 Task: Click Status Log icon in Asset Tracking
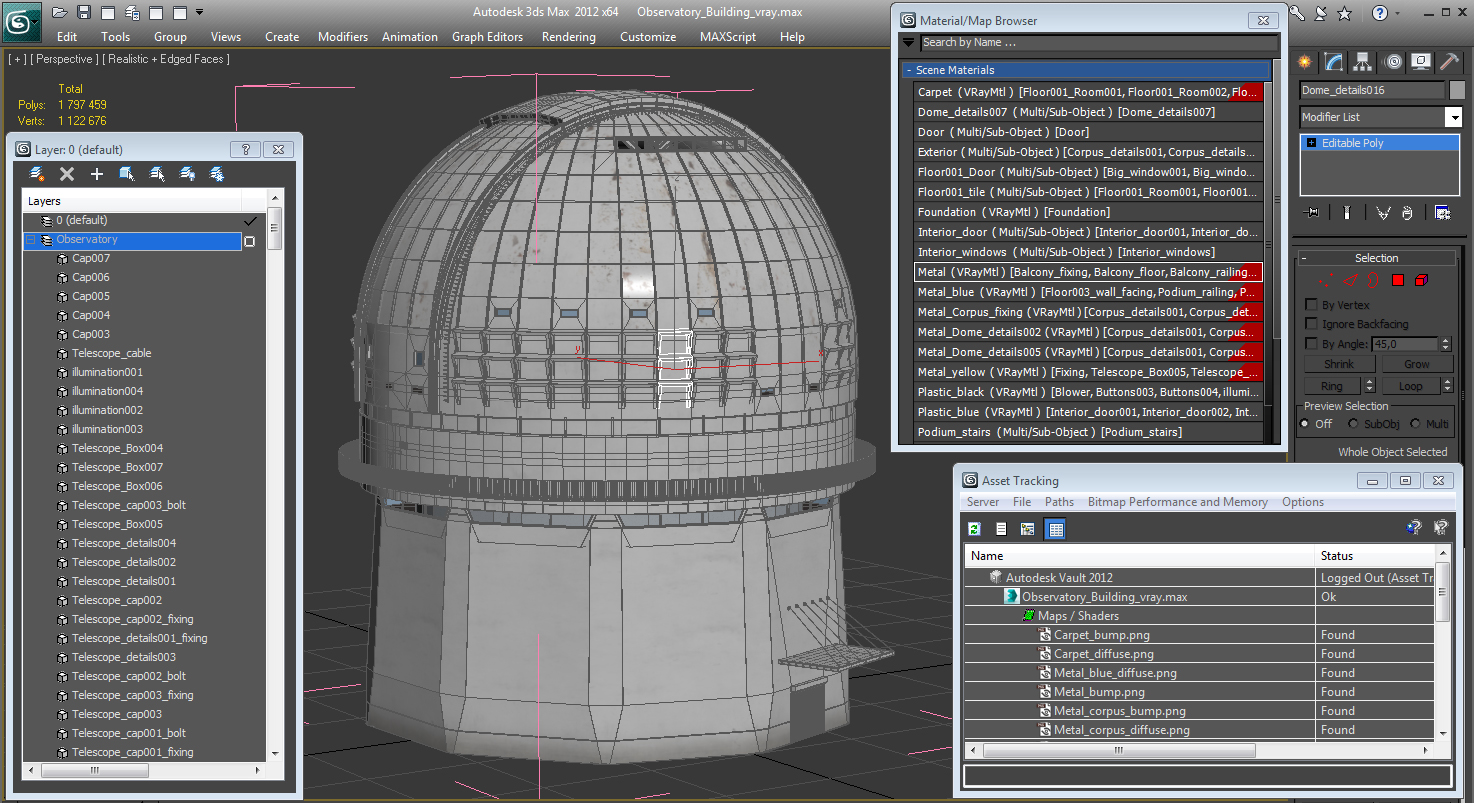1001,529
